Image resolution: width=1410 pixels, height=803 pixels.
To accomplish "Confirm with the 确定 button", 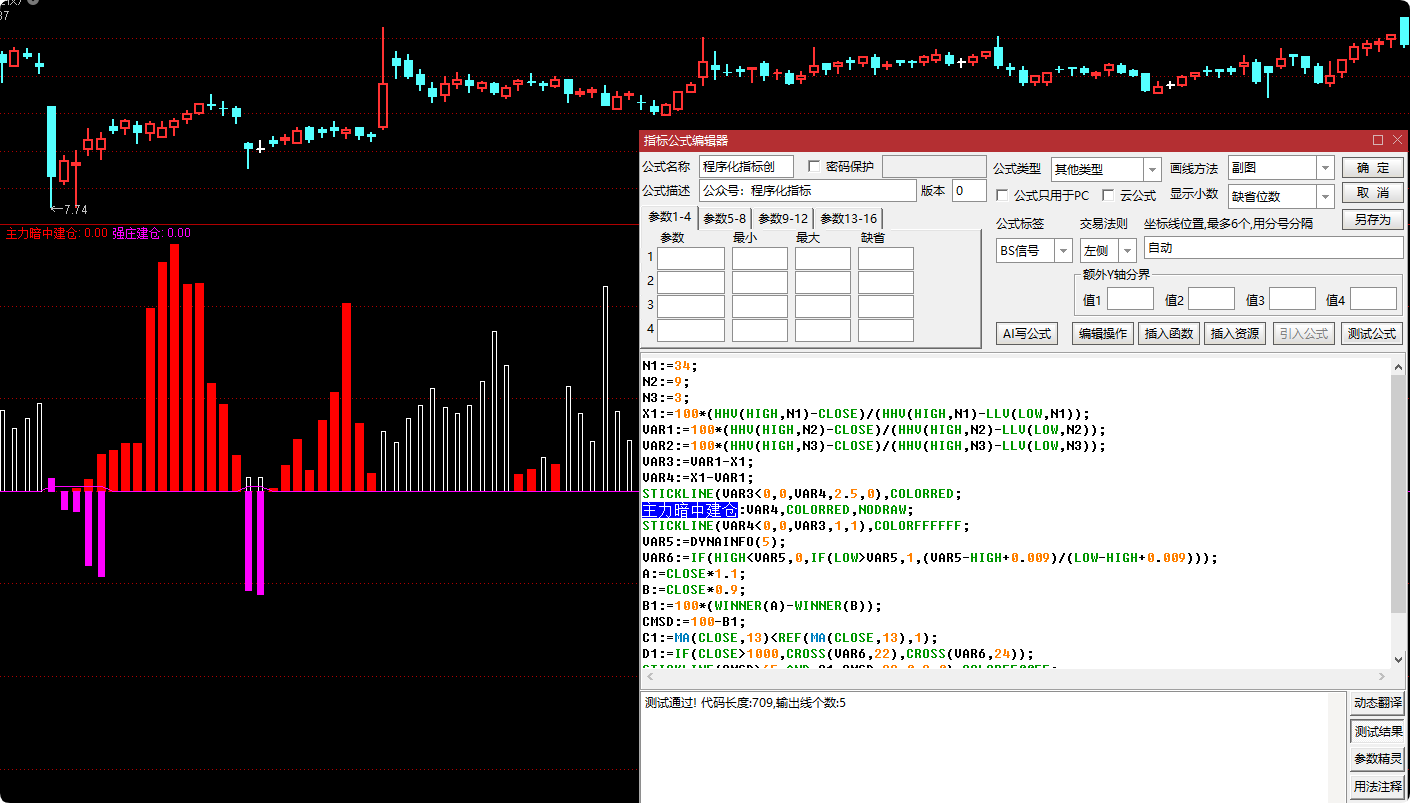I will click(1372, 168).
